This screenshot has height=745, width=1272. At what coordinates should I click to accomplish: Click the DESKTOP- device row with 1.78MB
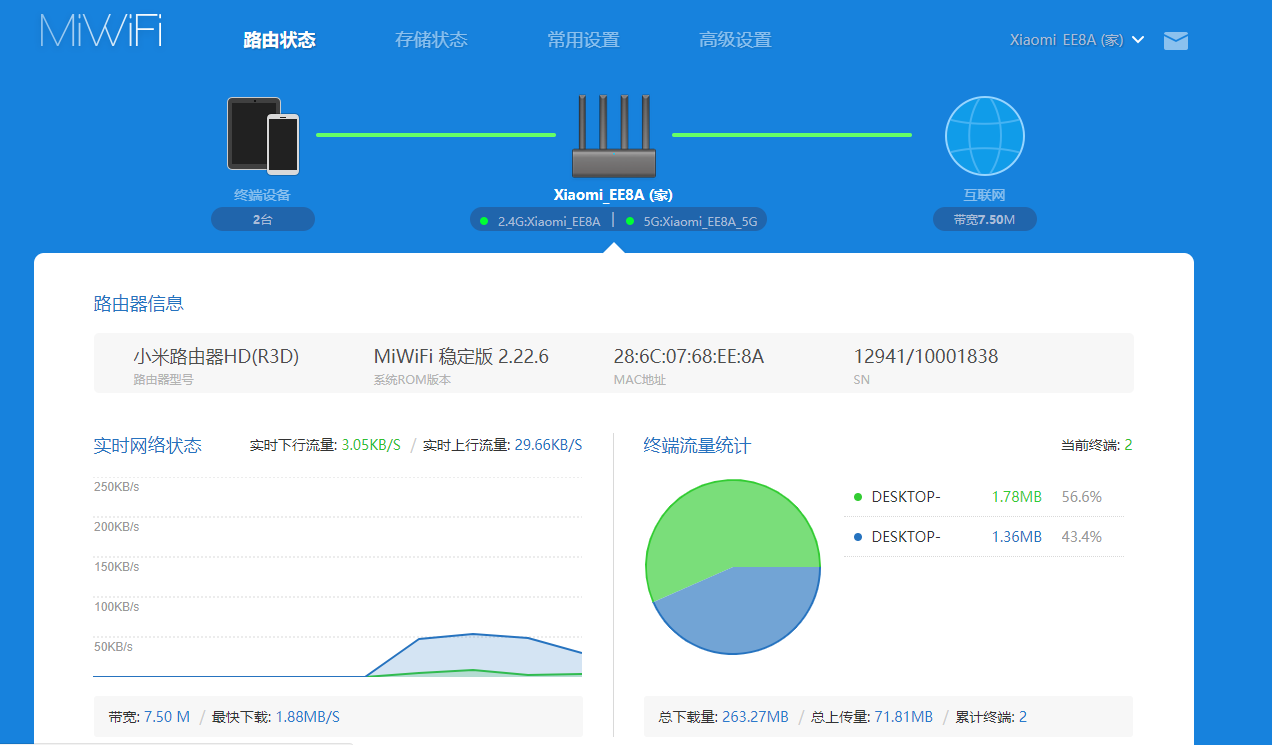point(984,497)
